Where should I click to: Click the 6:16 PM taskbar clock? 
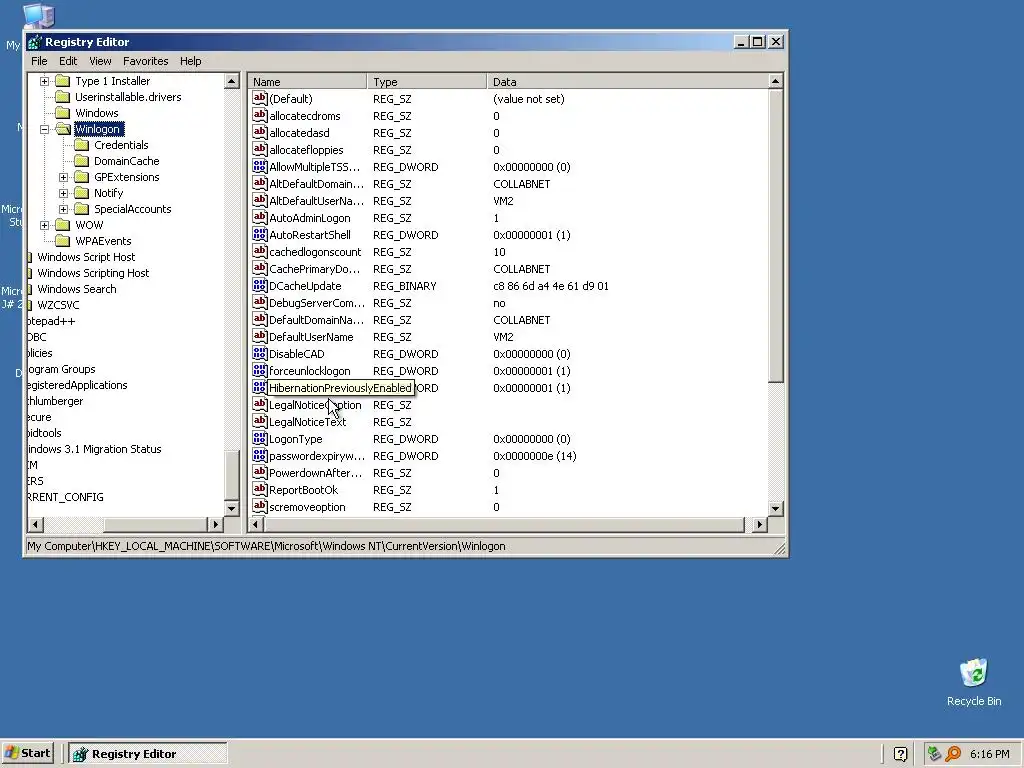tap(989, 754)
